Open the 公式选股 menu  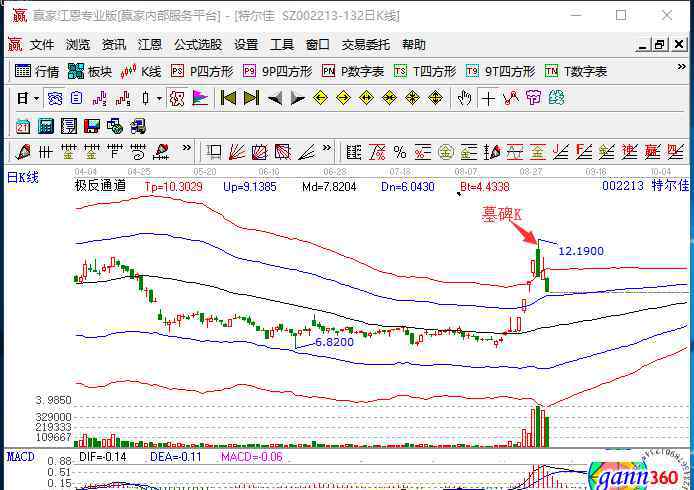pyautogui.click(x=198, y=45)
